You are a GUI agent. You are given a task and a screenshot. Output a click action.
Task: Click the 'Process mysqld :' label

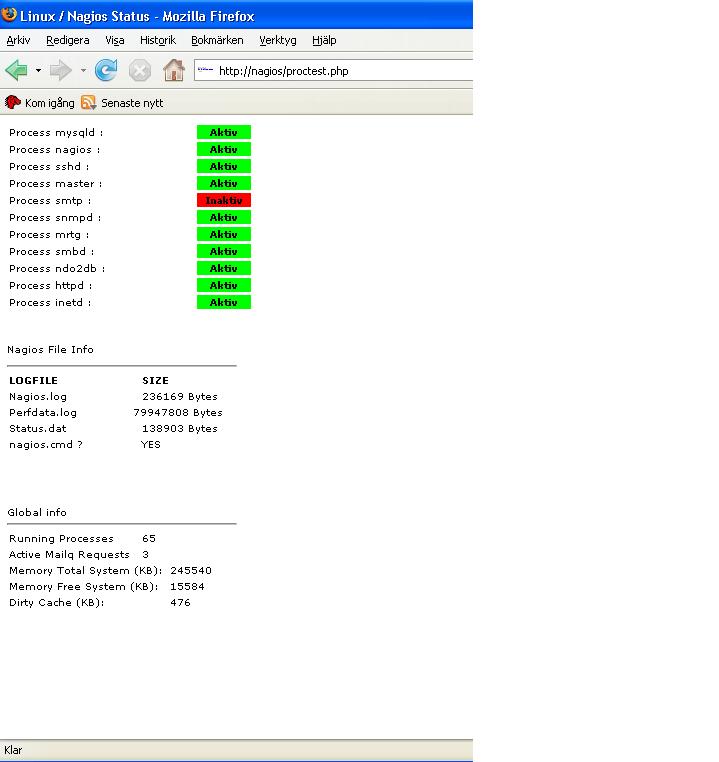(56, 133)
